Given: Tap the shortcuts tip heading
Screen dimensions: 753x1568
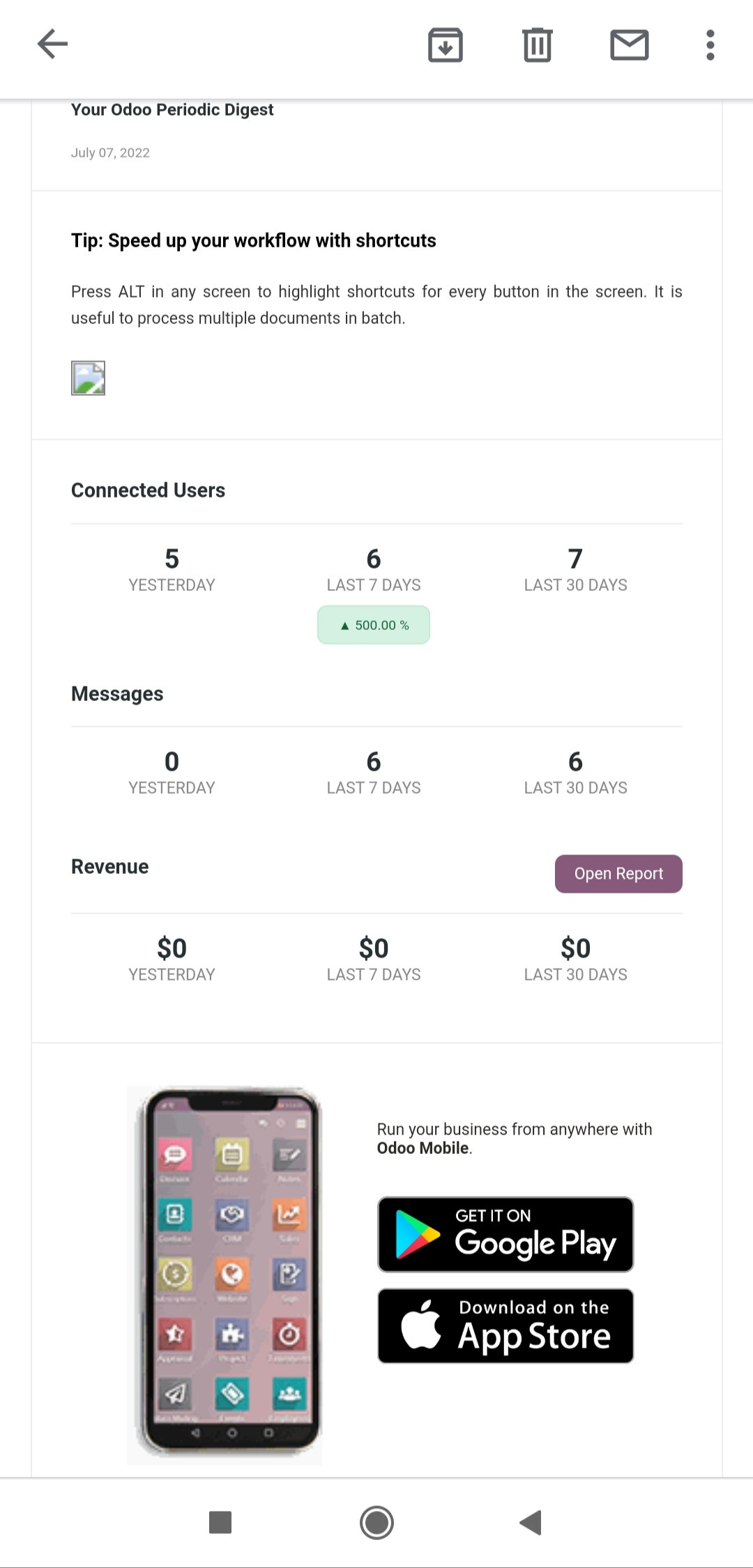Looking at the screenshot, I should (x=253, y=240).
